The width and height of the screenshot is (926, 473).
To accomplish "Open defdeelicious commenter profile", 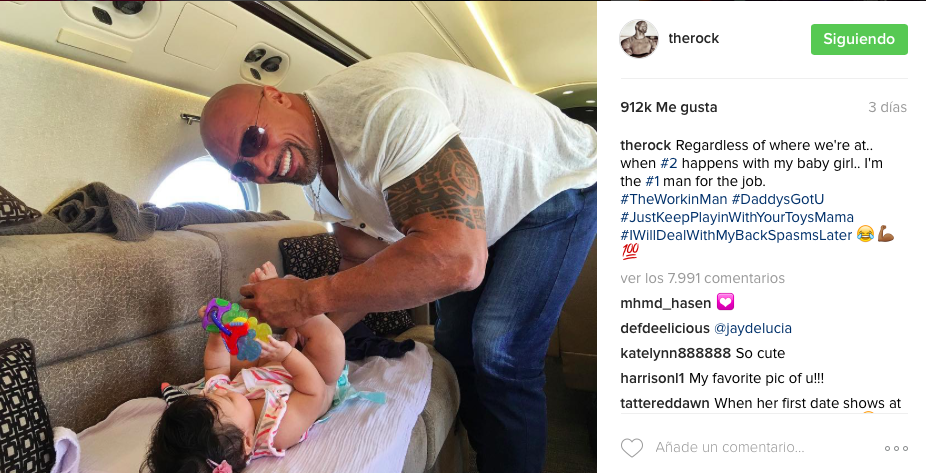I will point(665,328).
